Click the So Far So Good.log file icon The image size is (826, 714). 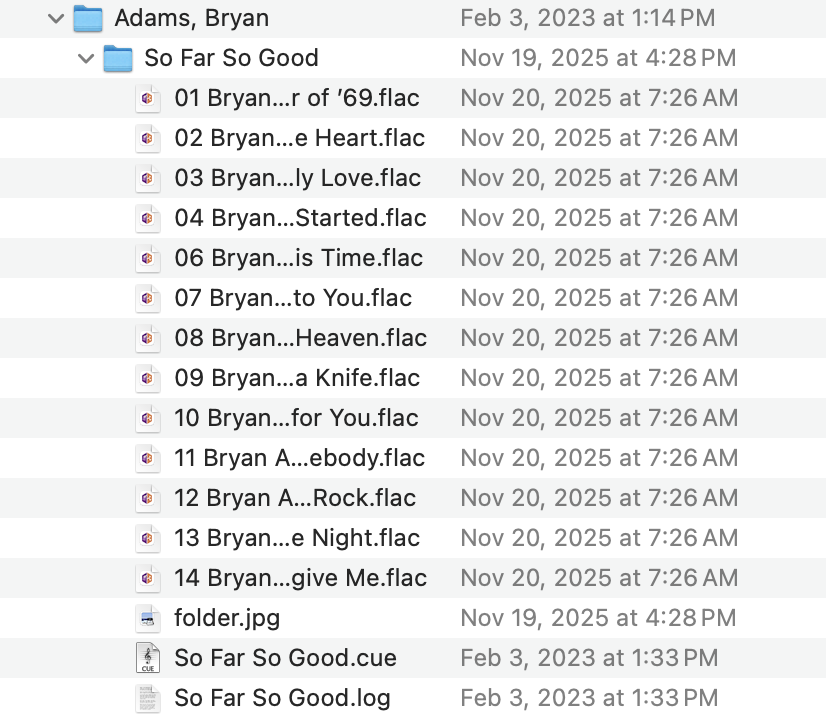[148, 698]
